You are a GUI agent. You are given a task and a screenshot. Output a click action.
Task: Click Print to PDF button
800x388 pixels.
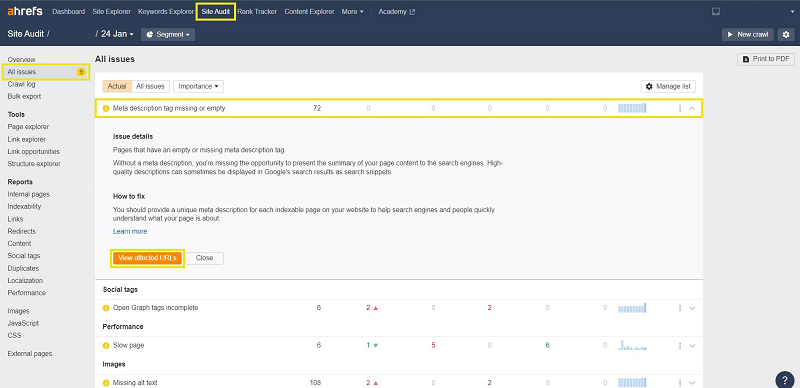766,59
